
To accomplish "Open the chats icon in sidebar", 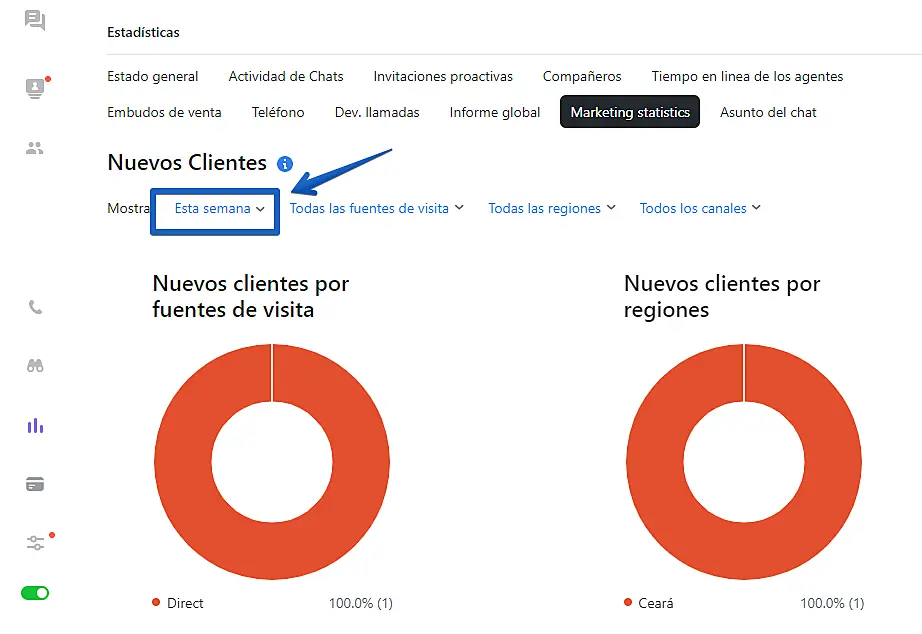I will (35, 20).
